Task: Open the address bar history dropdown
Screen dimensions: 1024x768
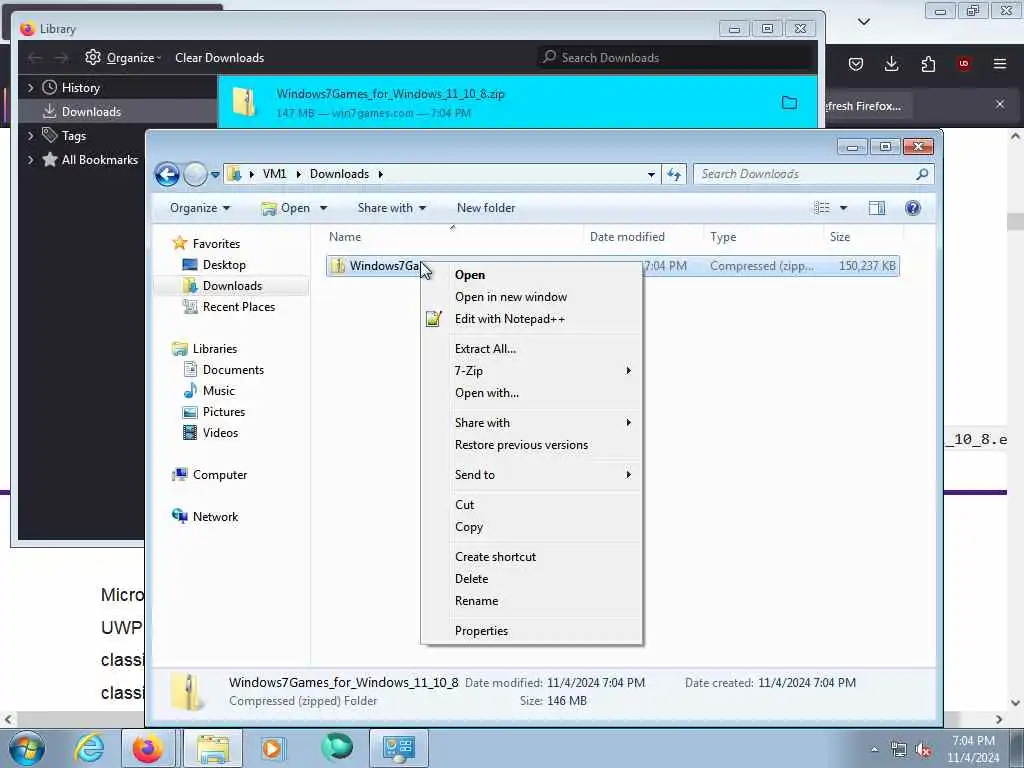Action: (x=651, y=174)
